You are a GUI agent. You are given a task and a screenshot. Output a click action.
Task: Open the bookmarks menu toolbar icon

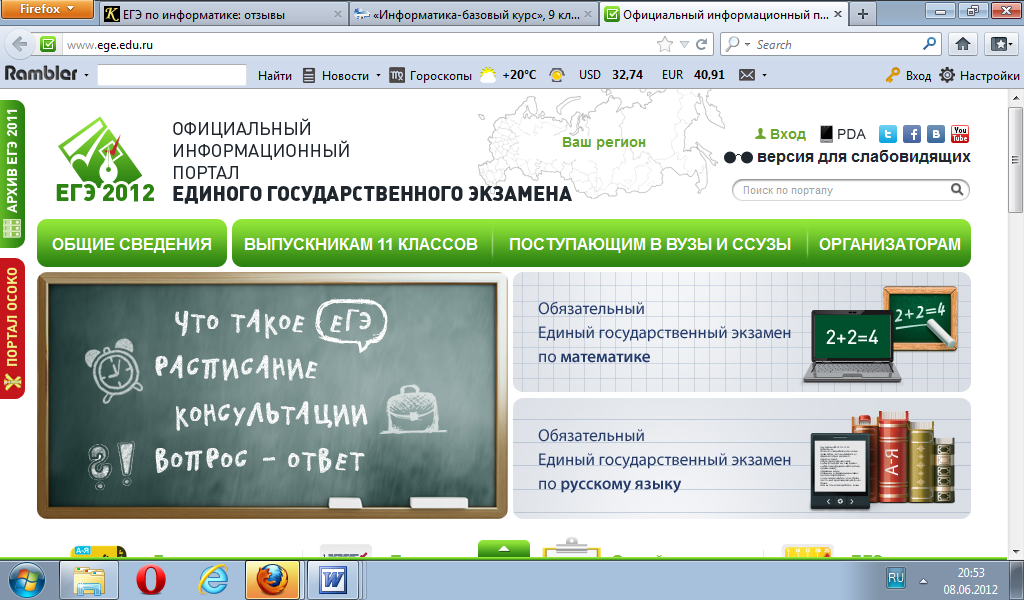pos(1000,44)
